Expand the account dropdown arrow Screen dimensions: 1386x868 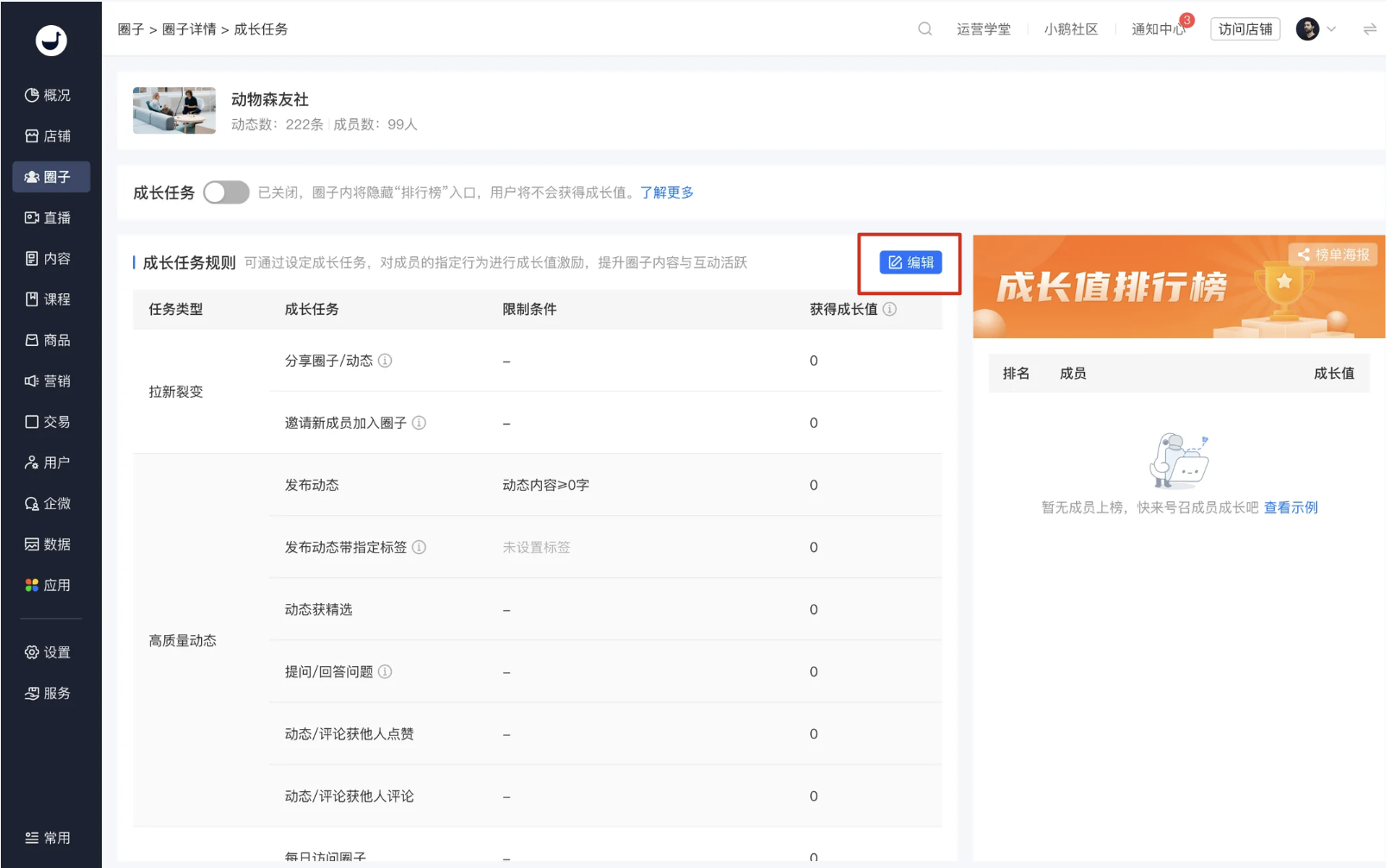click(1332, 29)
